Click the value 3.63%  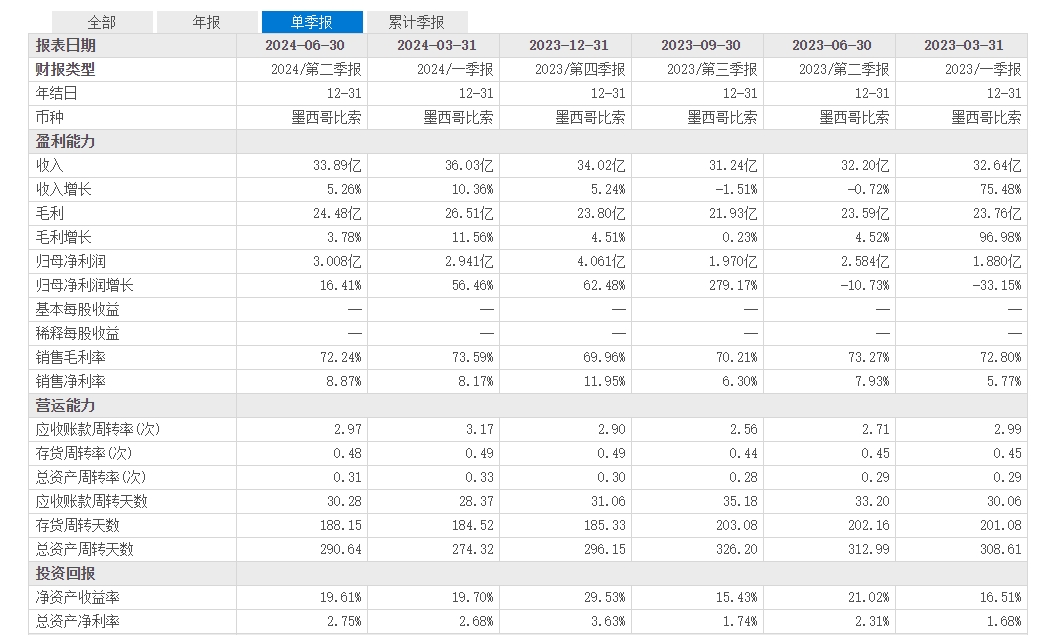tap(608, 622)
